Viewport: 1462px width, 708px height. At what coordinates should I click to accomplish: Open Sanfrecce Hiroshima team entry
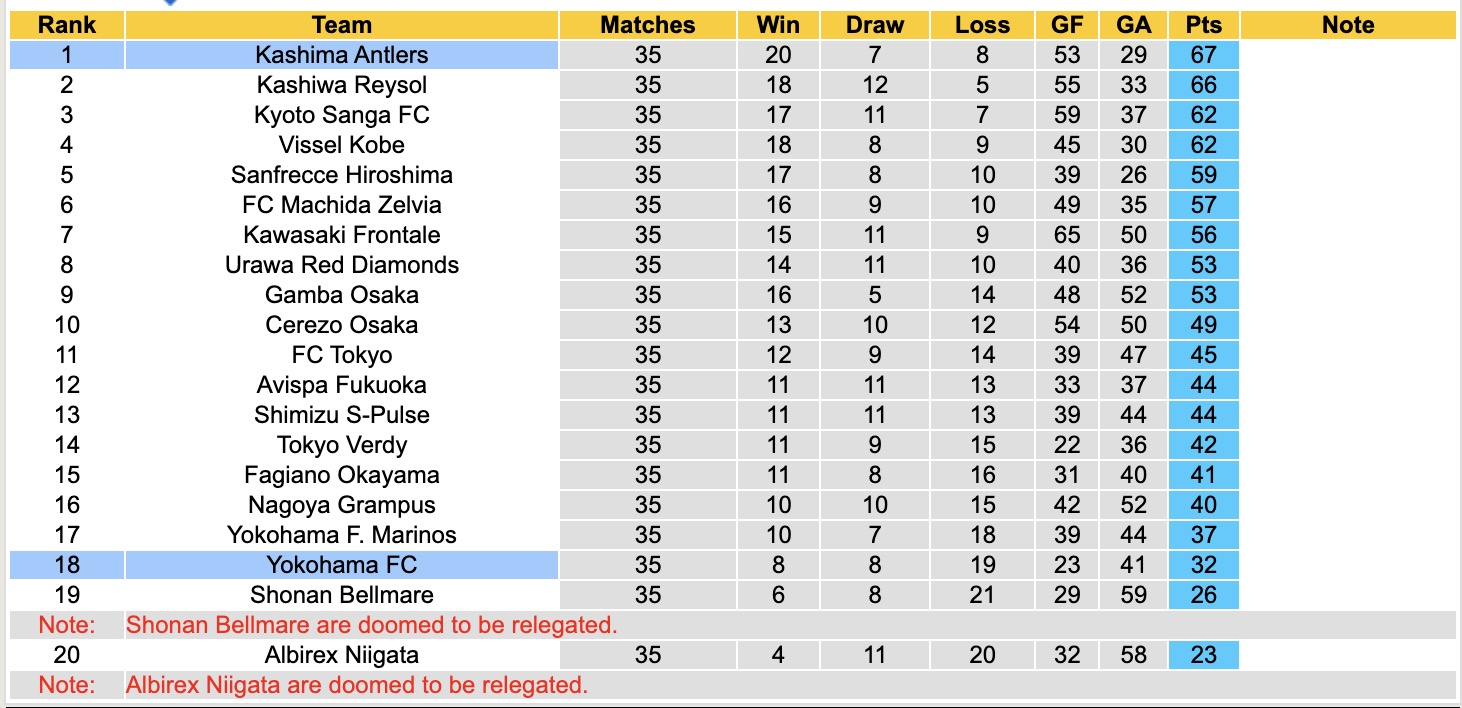point(341,175)
